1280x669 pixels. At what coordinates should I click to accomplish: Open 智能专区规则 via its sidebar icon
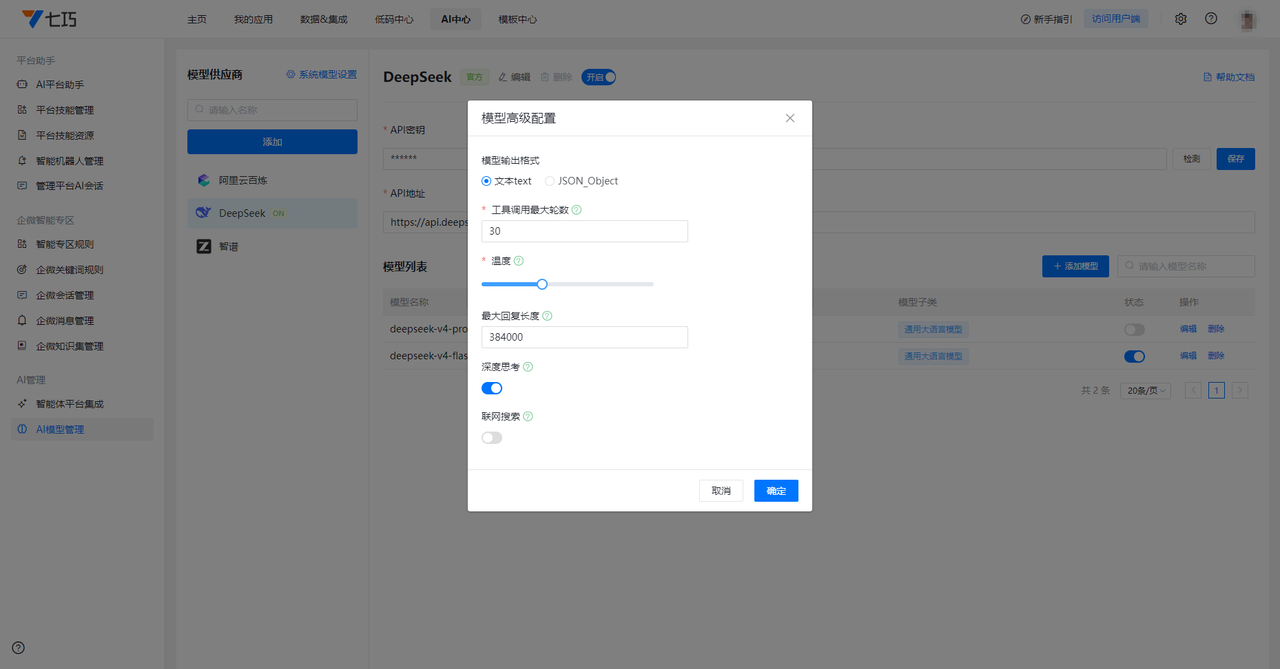click(x=23, y=244)
